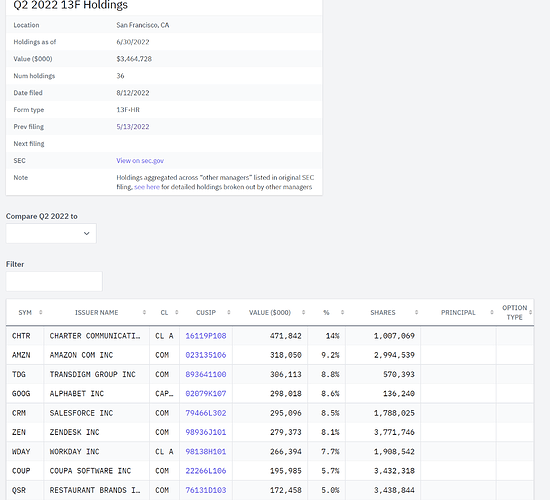Sort table by SYM column arrows
Viewport: 550px width, 500px height.
pyautogui.click(x=41, y=313)
